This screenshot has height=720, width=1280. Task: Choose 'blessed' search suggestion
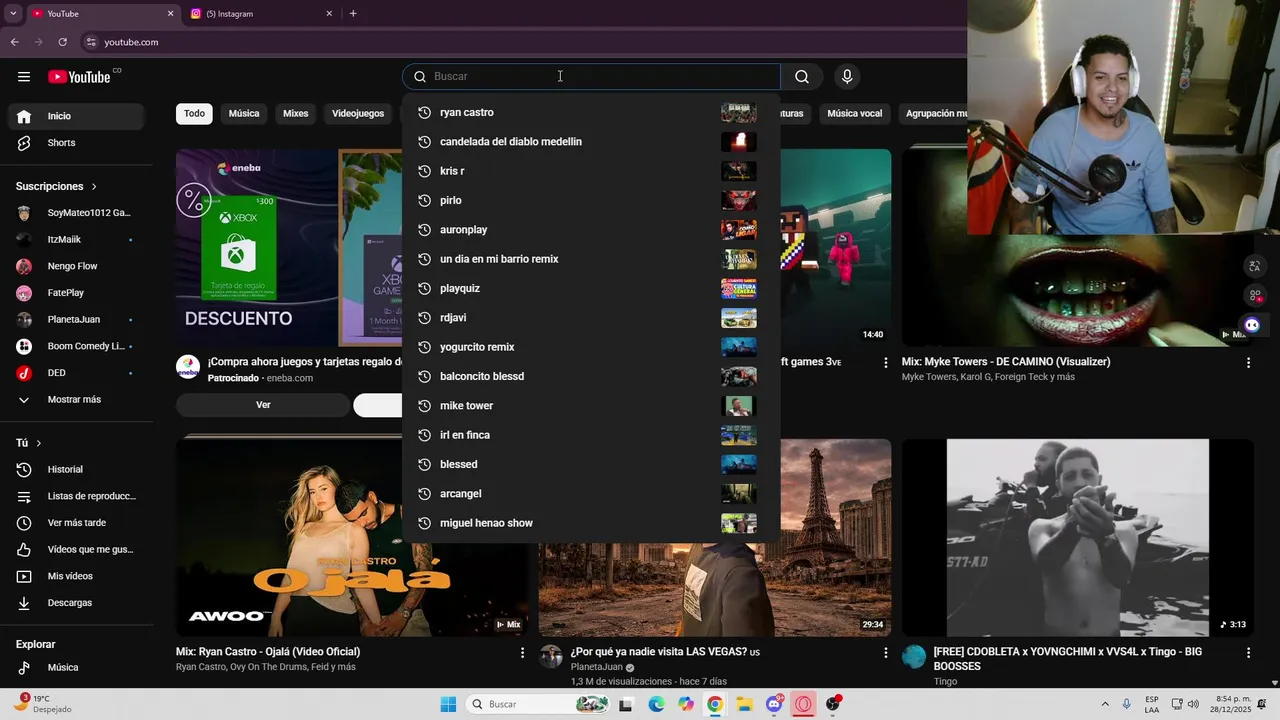[591, 464]
